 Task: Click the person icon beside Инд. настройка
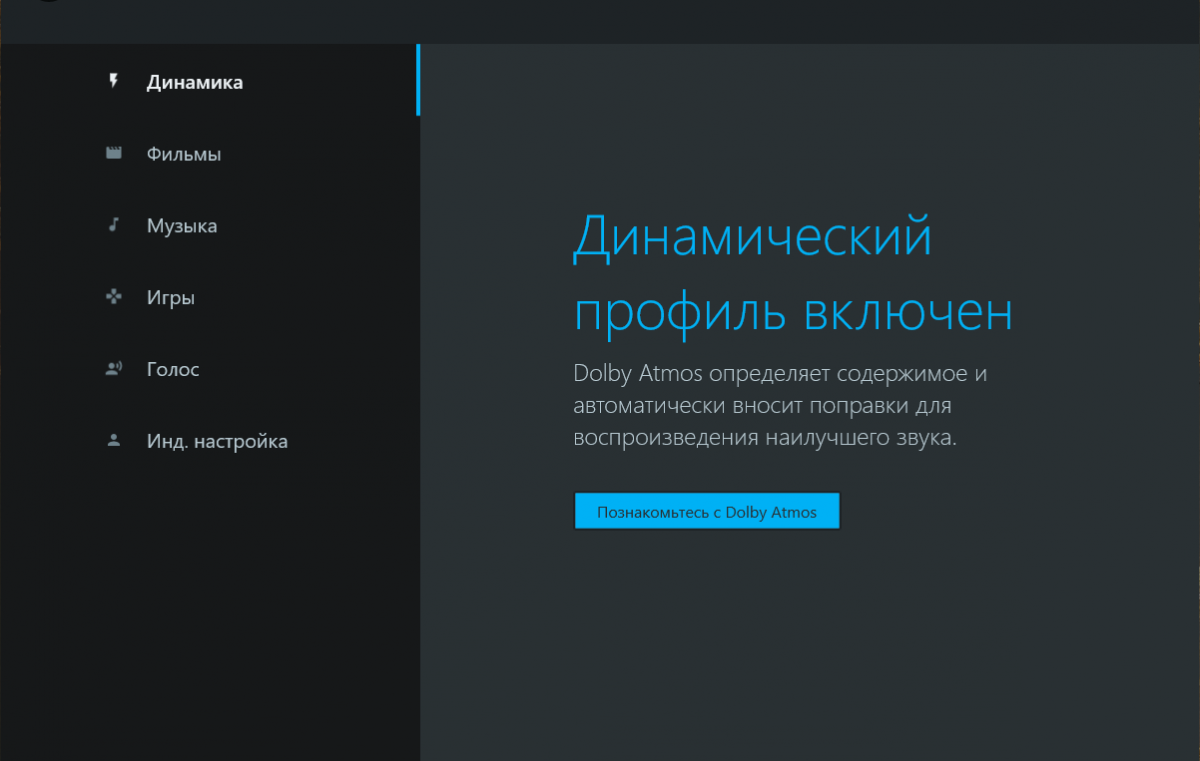click(113, 440)
